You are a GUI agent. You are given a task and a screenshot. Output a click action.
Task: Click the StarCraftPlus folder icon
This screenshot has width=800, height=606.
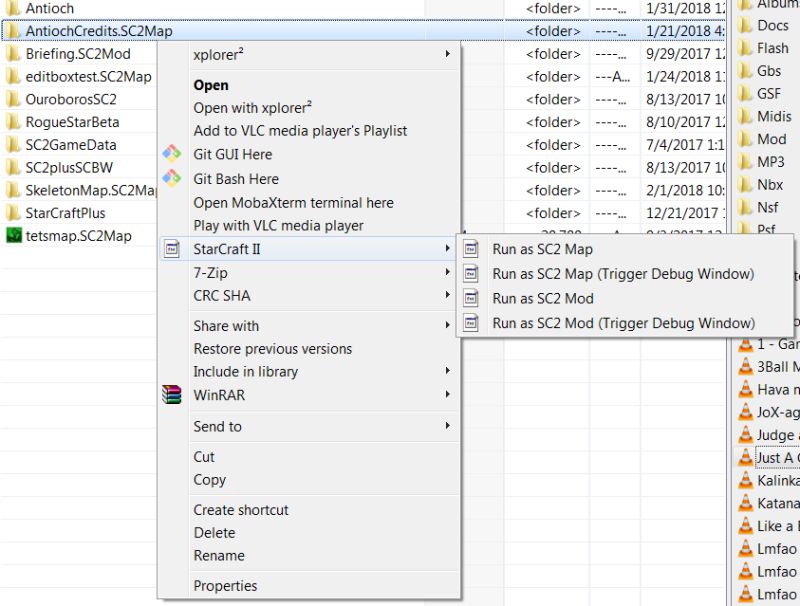coord(13,213)
